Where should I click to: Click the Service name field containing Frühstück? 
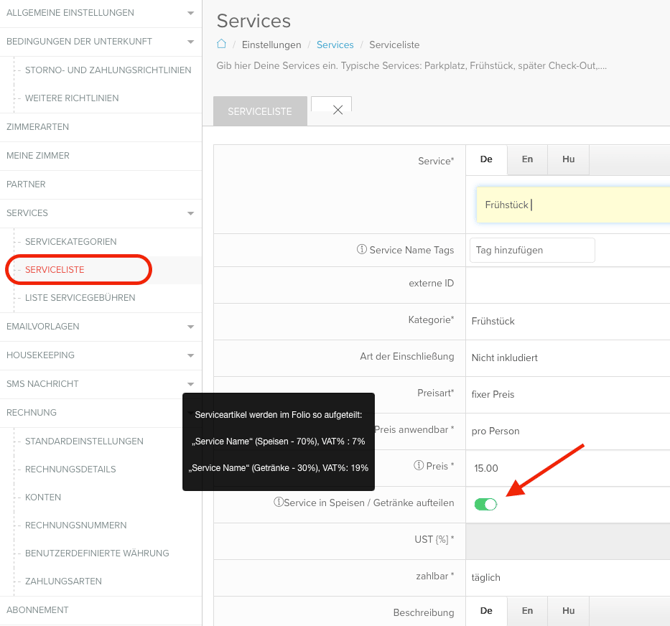pyautogui.click(x=570, y=205)
